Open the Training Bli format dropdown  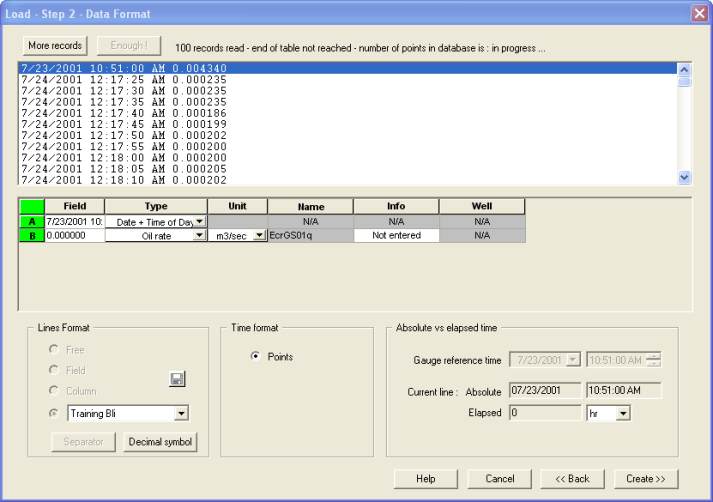(180, 412)
